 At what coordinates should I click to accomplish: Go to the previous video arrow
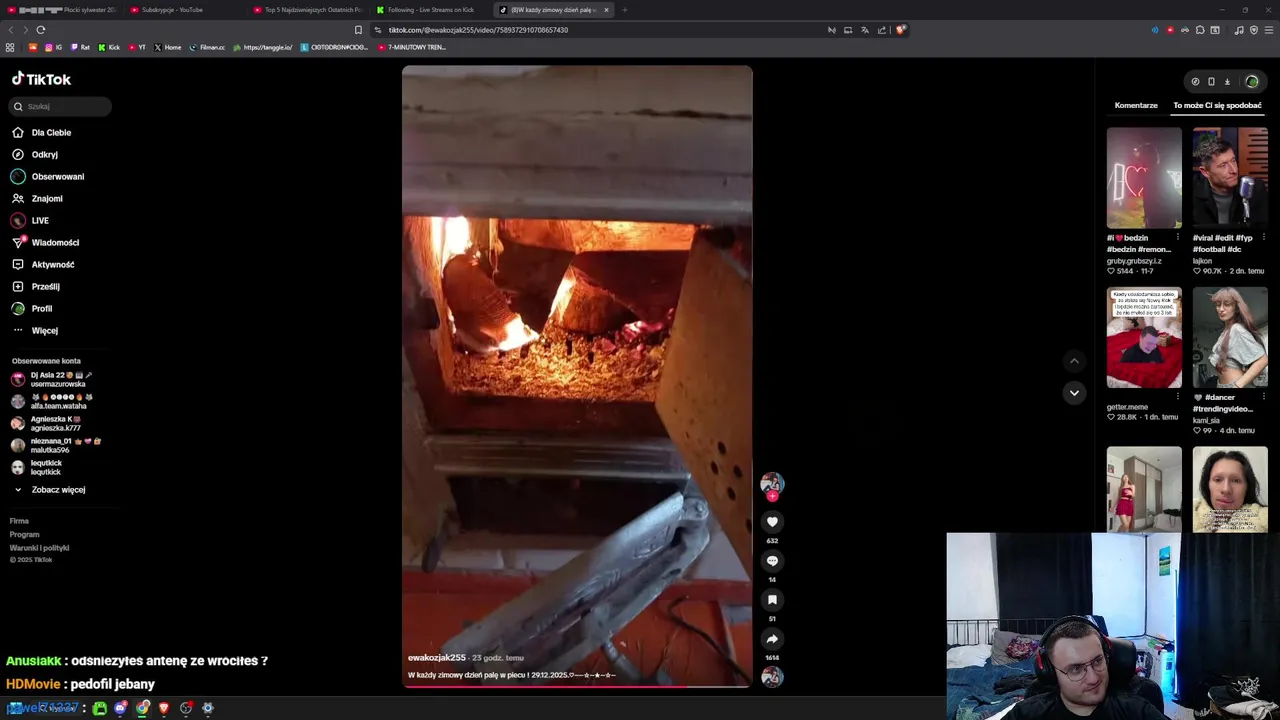(x=1074, y=361)
